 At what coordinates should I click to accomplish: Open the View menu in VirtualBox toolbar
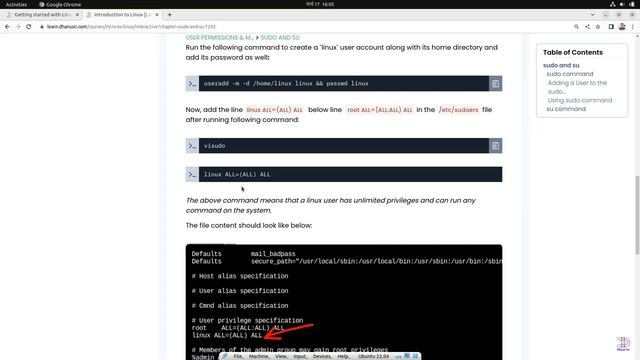coord(281,356)
